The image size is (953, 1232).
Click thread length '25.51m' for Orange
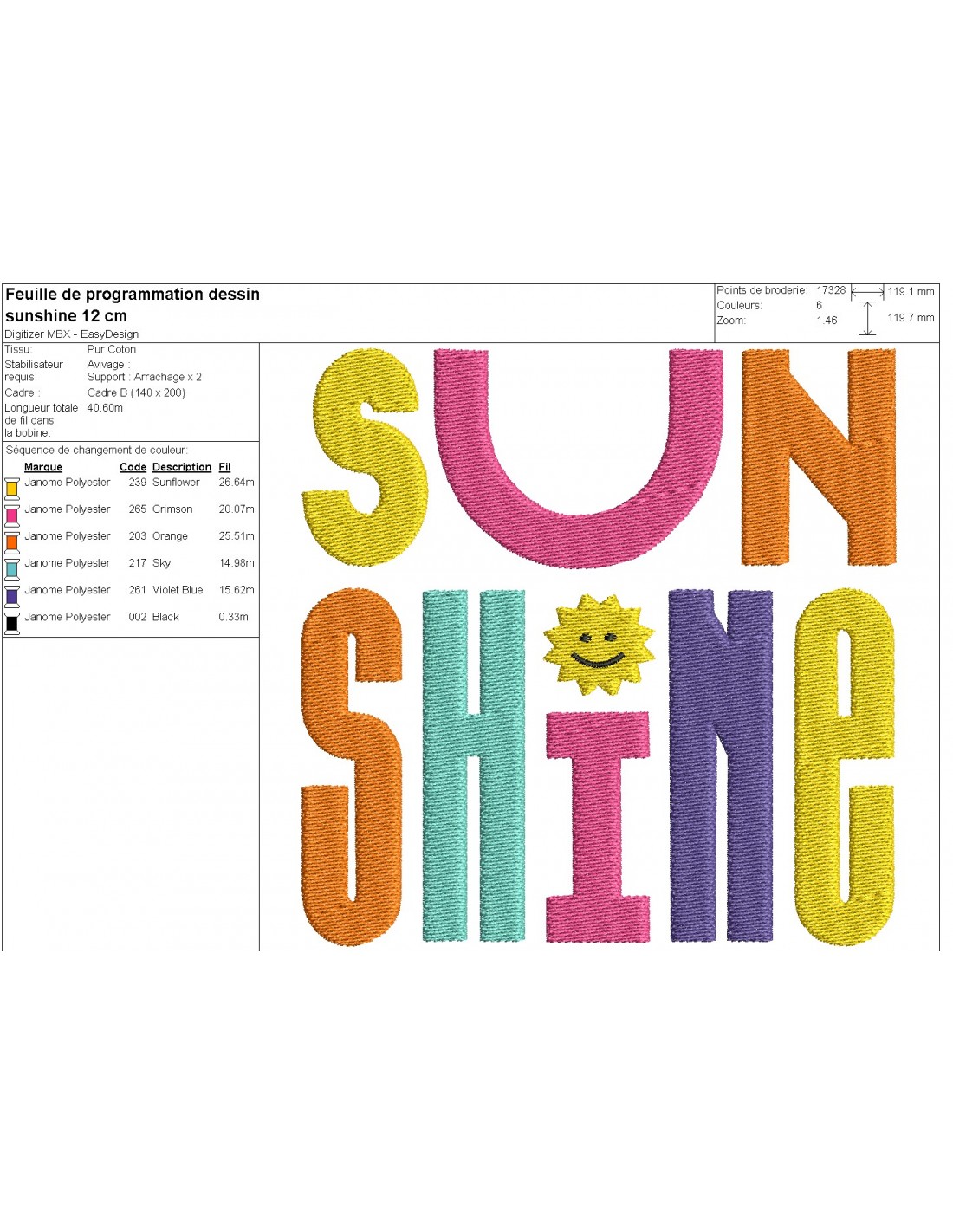[237, 536]
